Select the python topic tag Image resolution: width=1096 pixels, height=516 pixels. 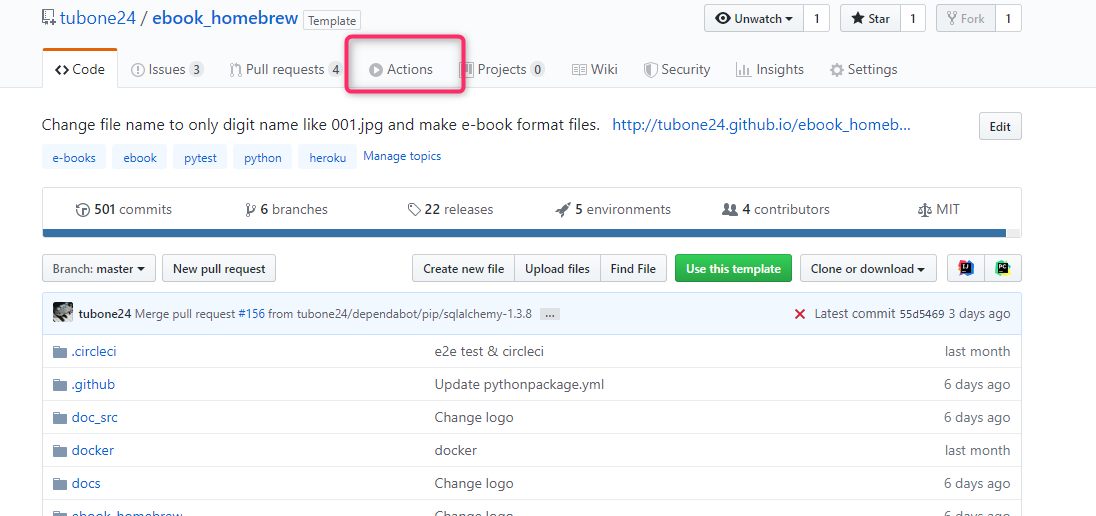(263, 157)
